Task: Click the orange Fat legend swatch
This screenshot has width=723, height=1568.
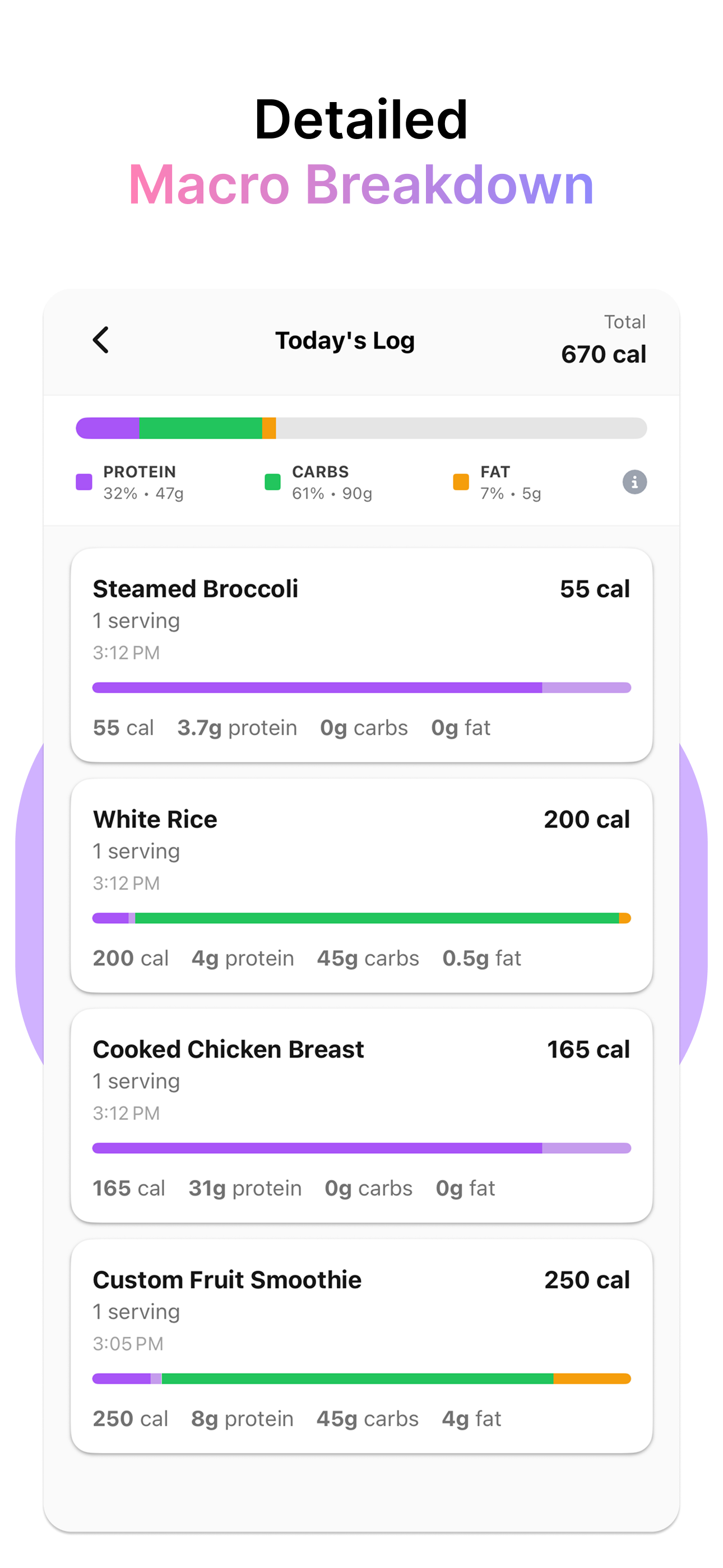Action: (x=461, y=482)
